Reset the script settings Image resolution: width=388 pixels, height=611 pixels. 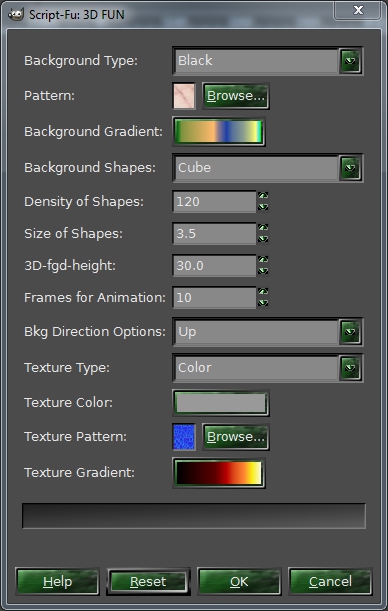[x=148, y=581]
